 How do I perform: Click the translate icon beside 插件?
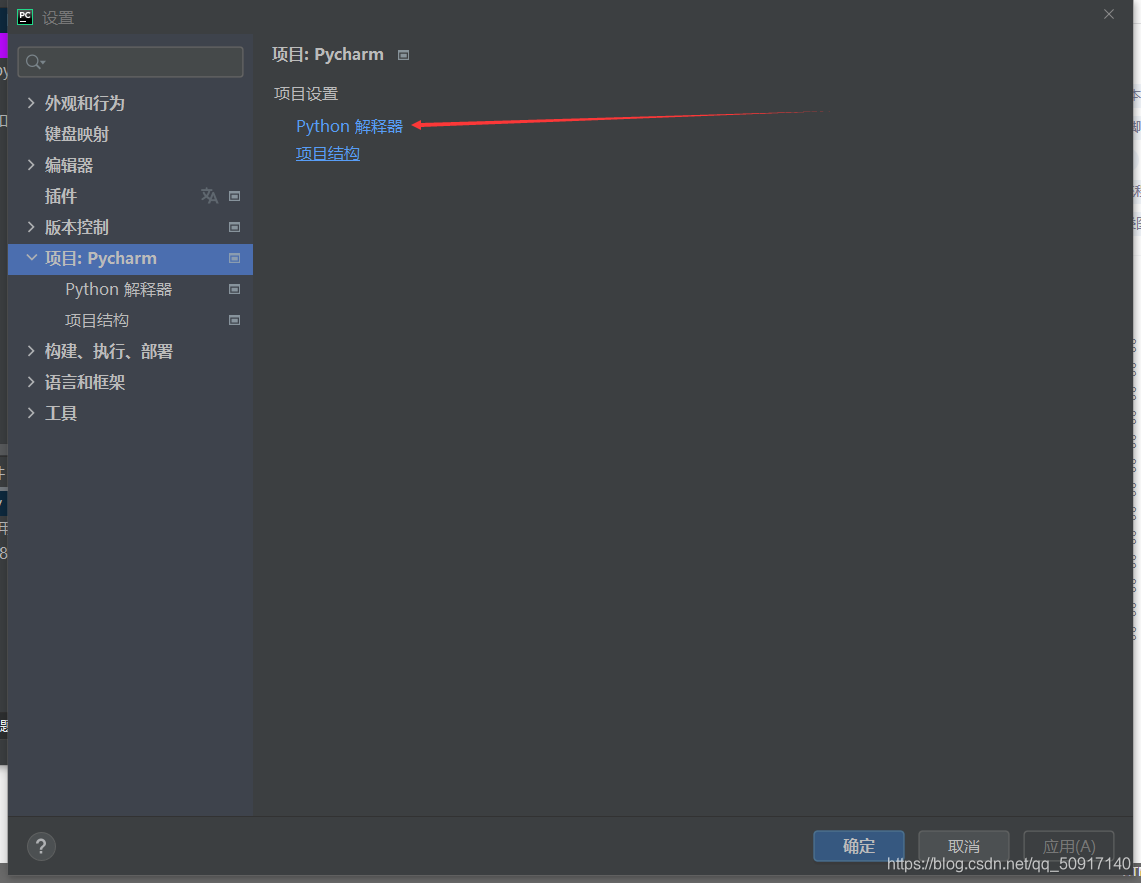tap(210, 196)
